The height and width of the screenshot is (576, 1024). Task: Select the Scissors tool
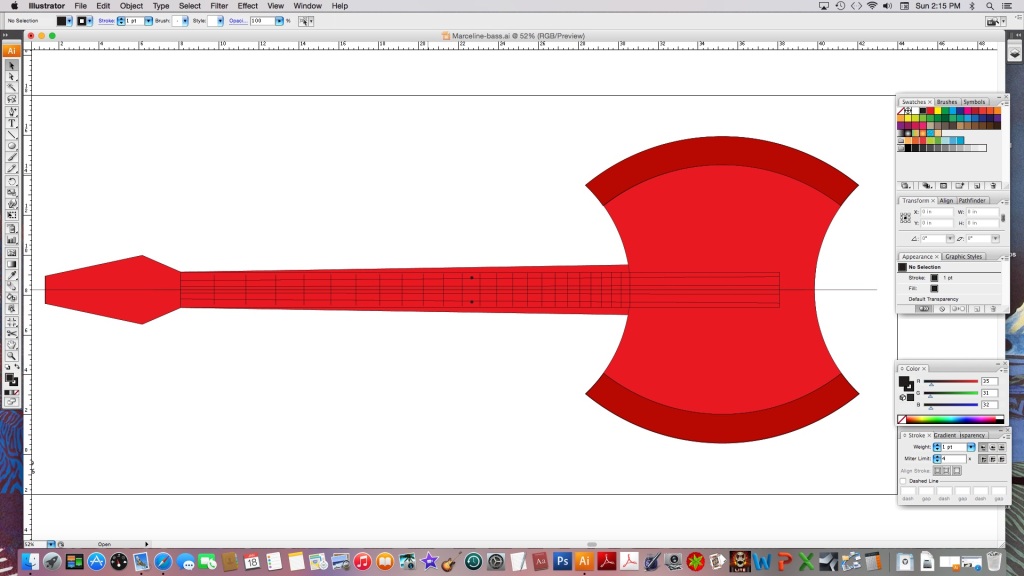(x=12, y=334)
